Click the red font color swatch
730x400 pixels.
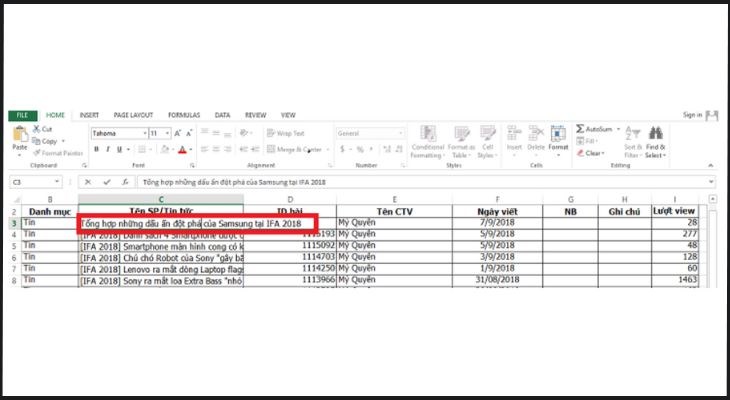[x=182, y=150]
